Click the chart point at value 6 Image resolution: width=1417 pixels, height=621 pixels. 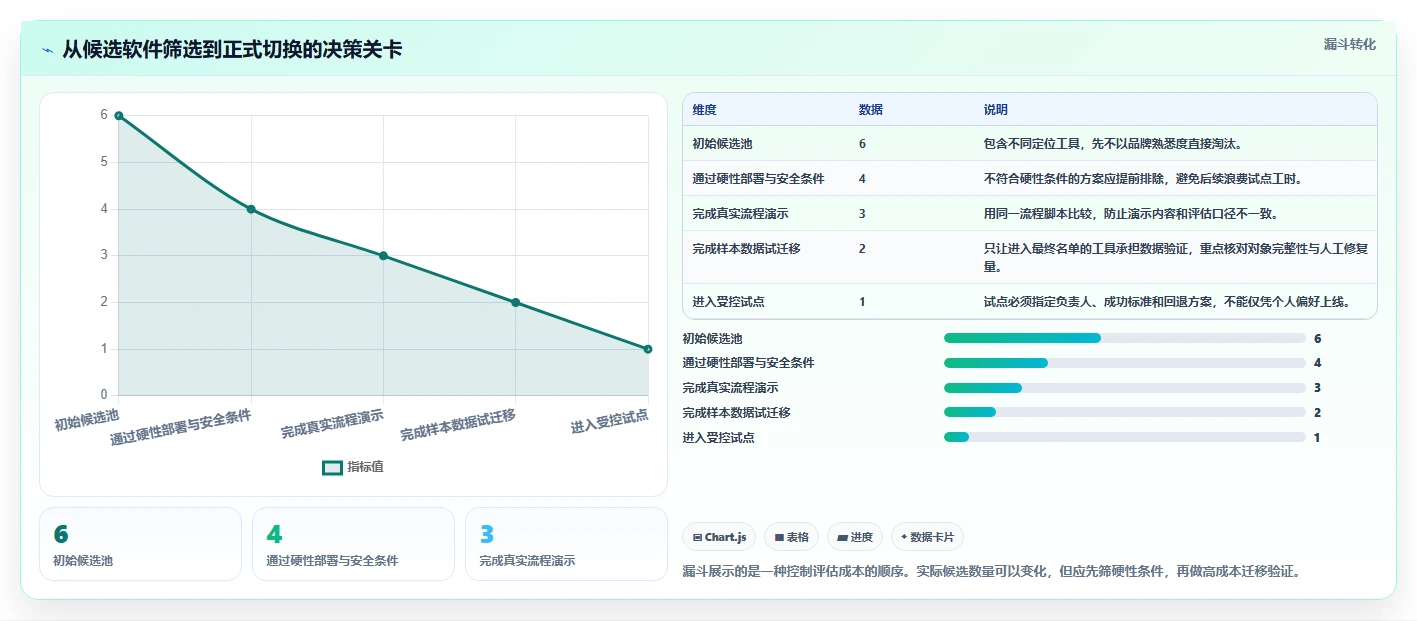point(119,116)
